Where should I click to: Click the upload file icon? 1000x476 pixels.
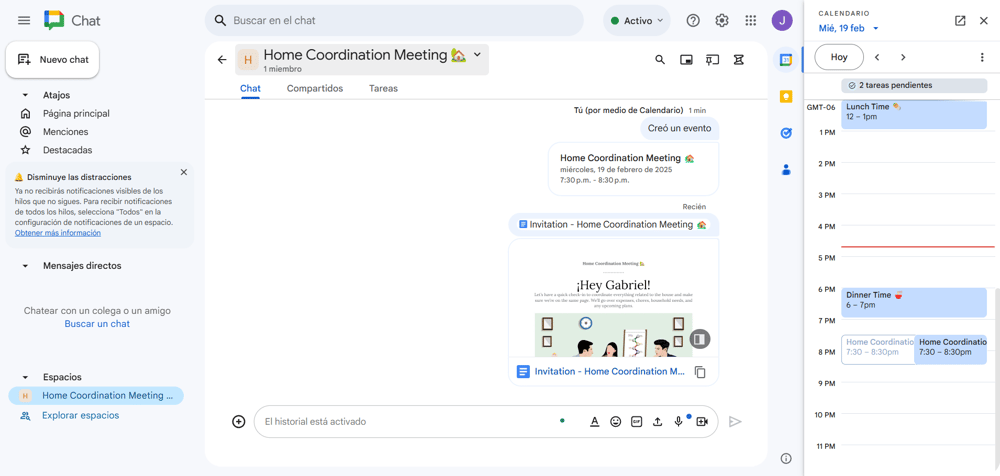coord(658,422)
